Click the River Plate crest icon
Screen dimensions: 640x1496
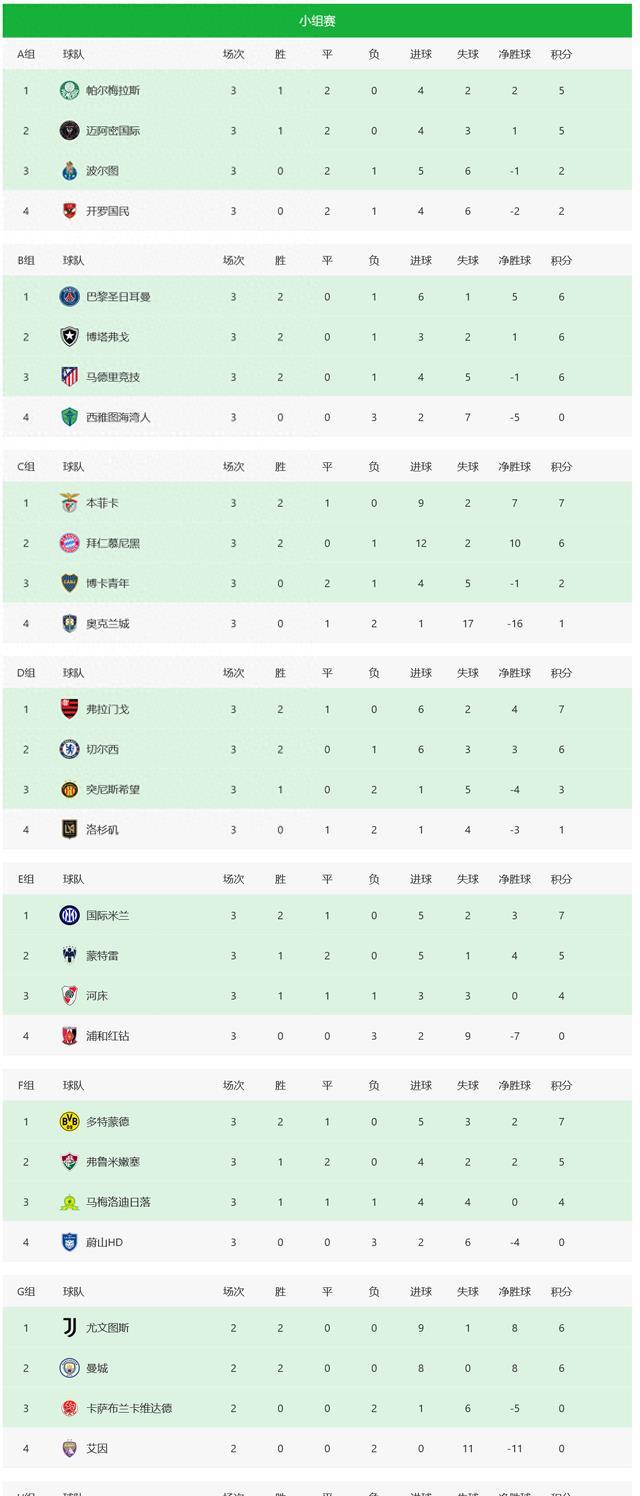[69, 996]
